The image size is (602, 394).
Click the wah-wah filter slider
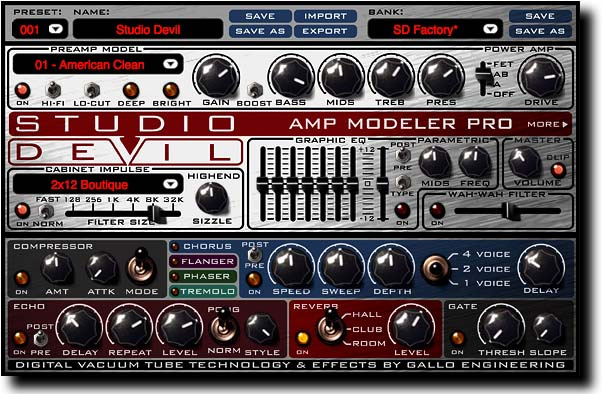point(508,211)
